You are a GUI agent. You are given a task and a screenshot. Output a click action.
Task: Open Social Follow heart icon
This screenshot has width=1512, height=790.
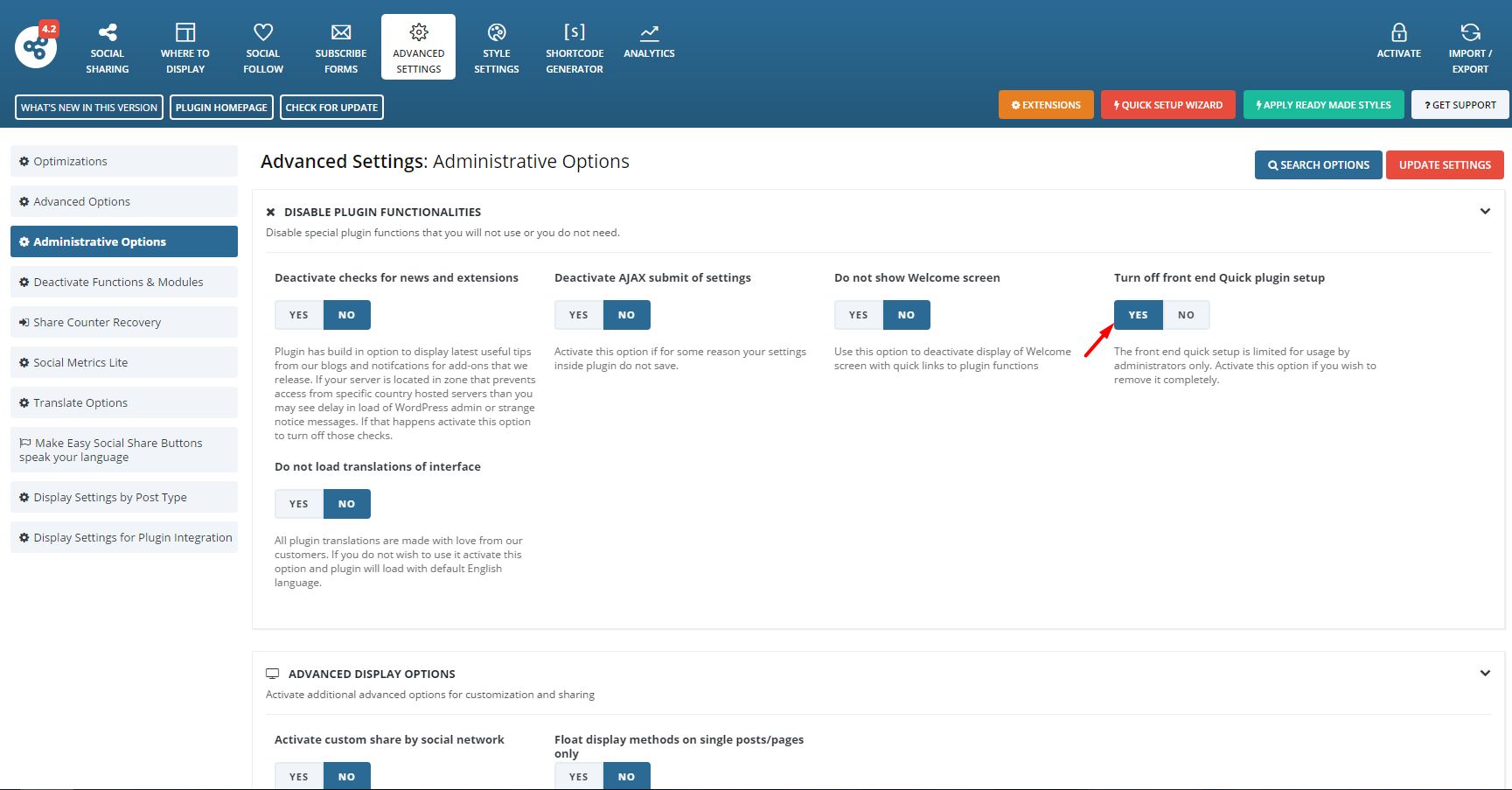click(x=263, y=33)
